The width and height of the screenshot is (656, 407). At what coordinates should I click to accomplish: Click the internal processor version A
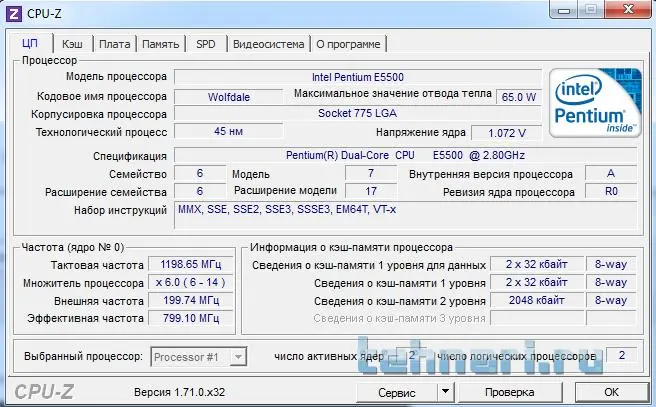(x=611, y=173)
